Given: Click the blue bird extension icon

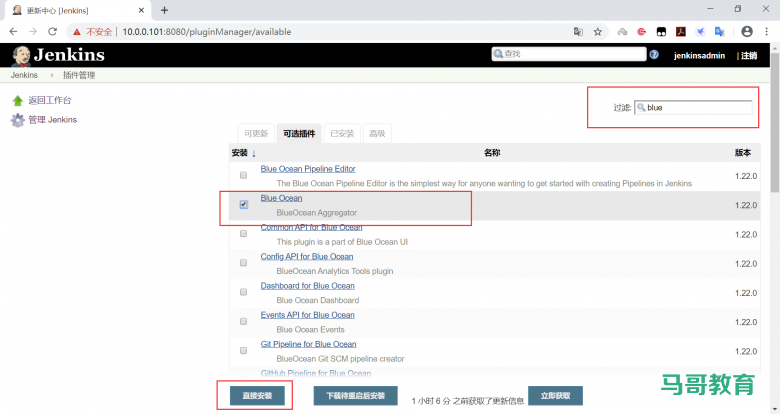Looking at the screenshot, I should pos(700,32).
